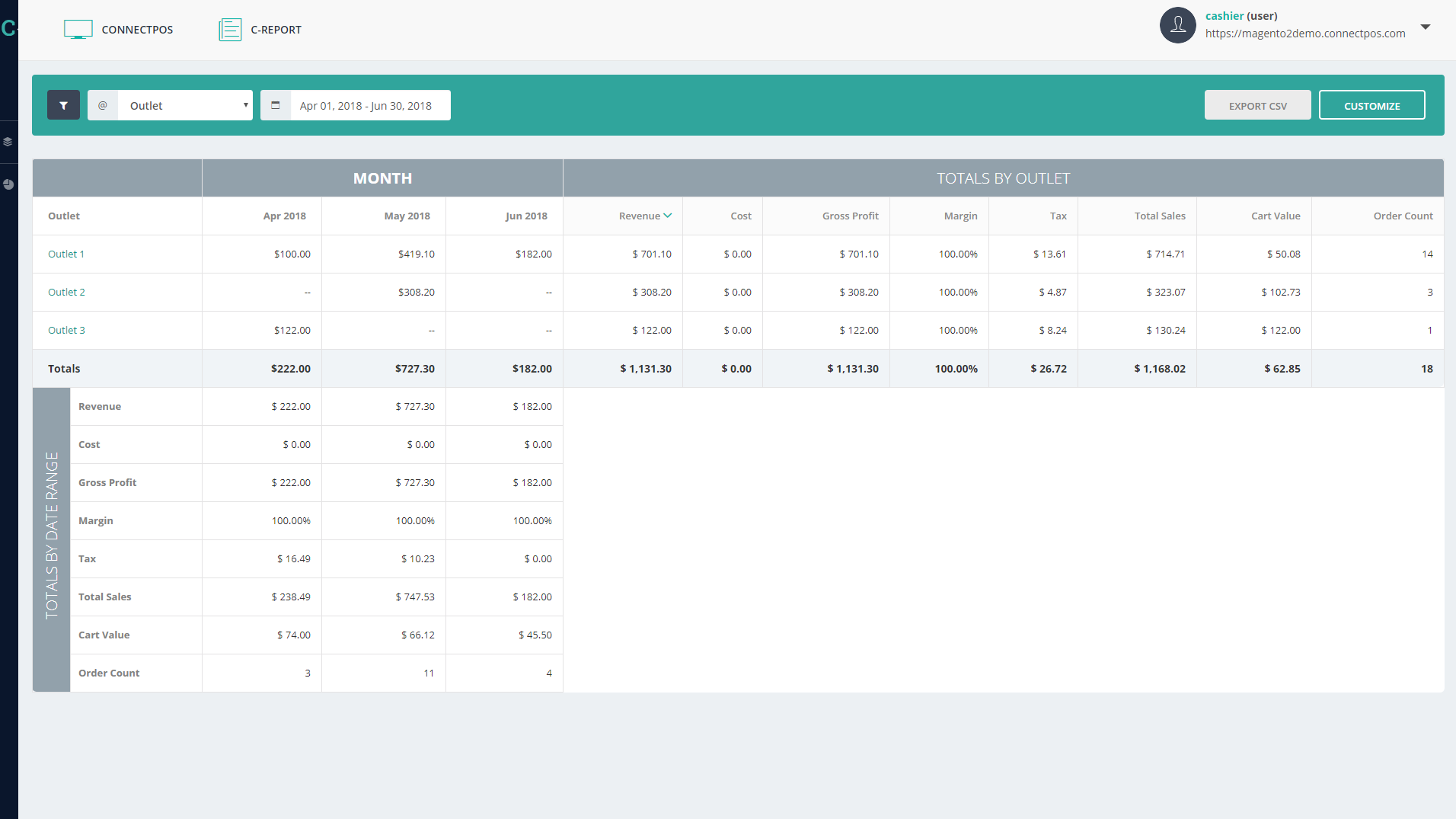Select the TOTALS BY OUTLET header

[1002, 178]
